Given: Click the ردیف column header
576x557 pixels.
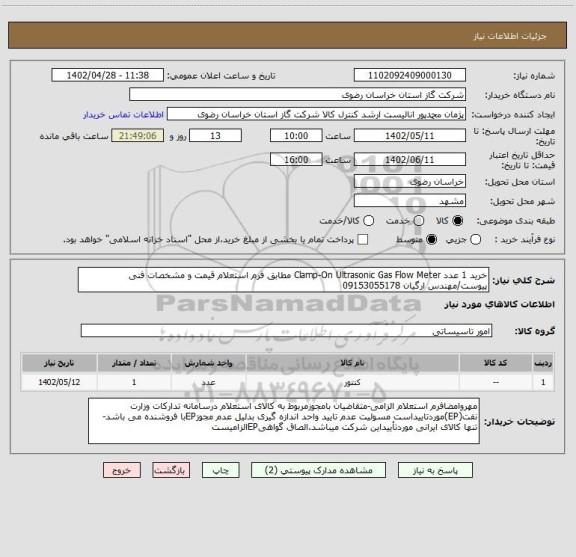Looking at the screenshot, I should [543, 363].
